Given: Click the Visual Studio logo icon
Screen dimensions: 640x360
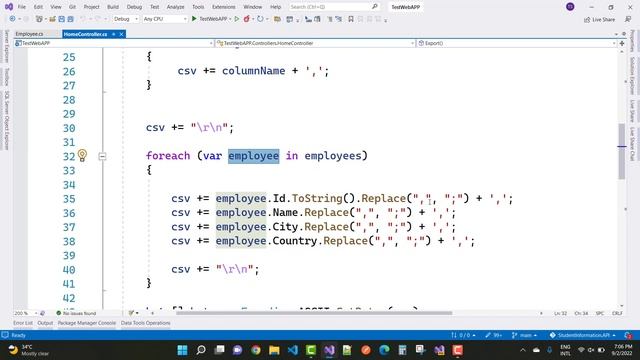Looking at the screenshot, I should pos(9,7).
